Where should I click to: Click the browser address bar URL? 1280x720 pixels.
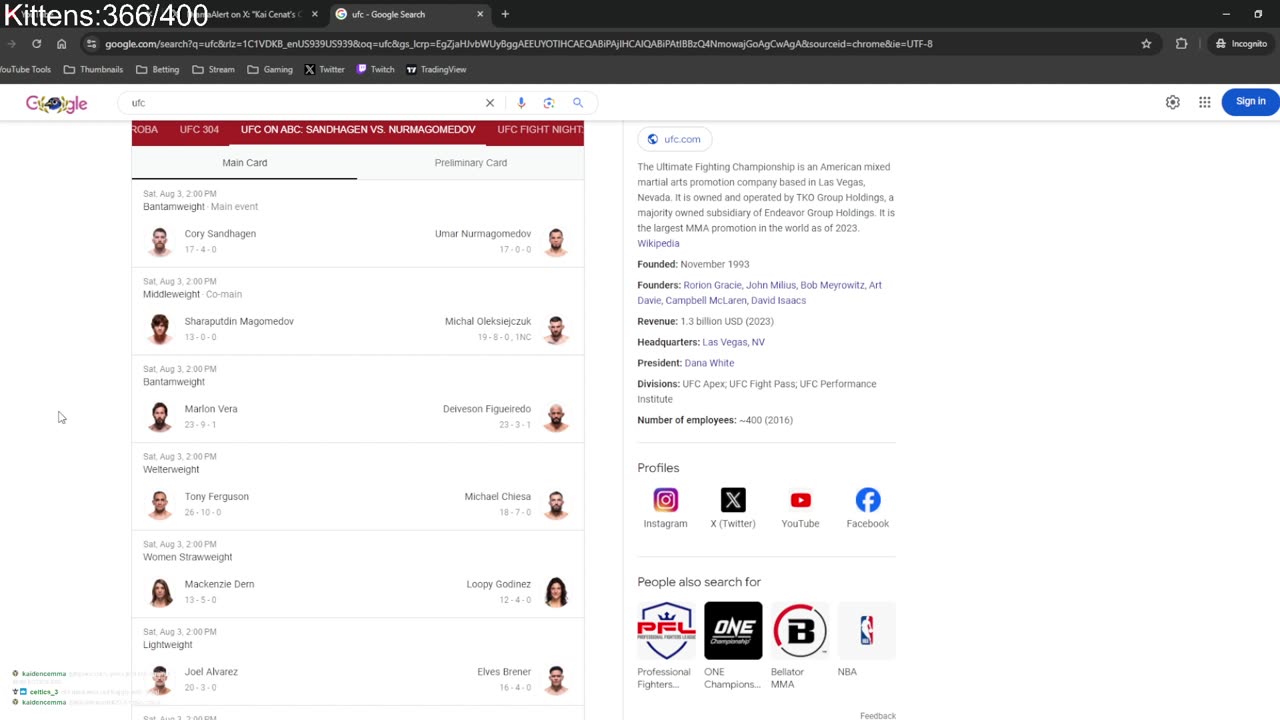[518, 44]
